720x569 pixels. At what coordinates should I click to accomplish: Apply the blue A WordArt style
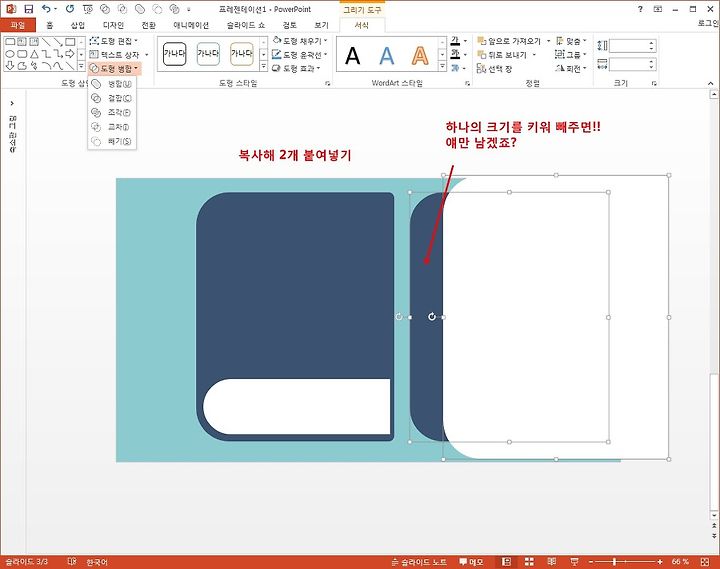[x=387, y=56]
